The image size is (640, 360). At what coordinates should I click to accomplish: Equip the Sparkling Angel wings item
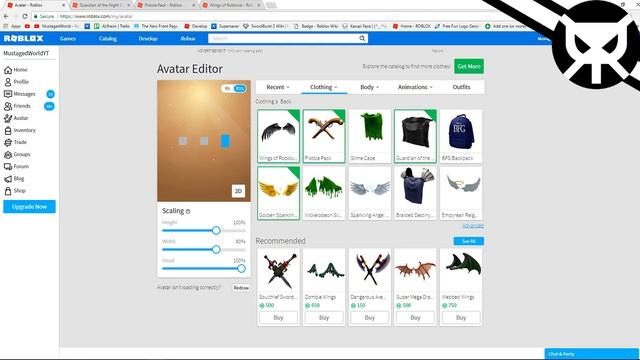click(370, 193)
